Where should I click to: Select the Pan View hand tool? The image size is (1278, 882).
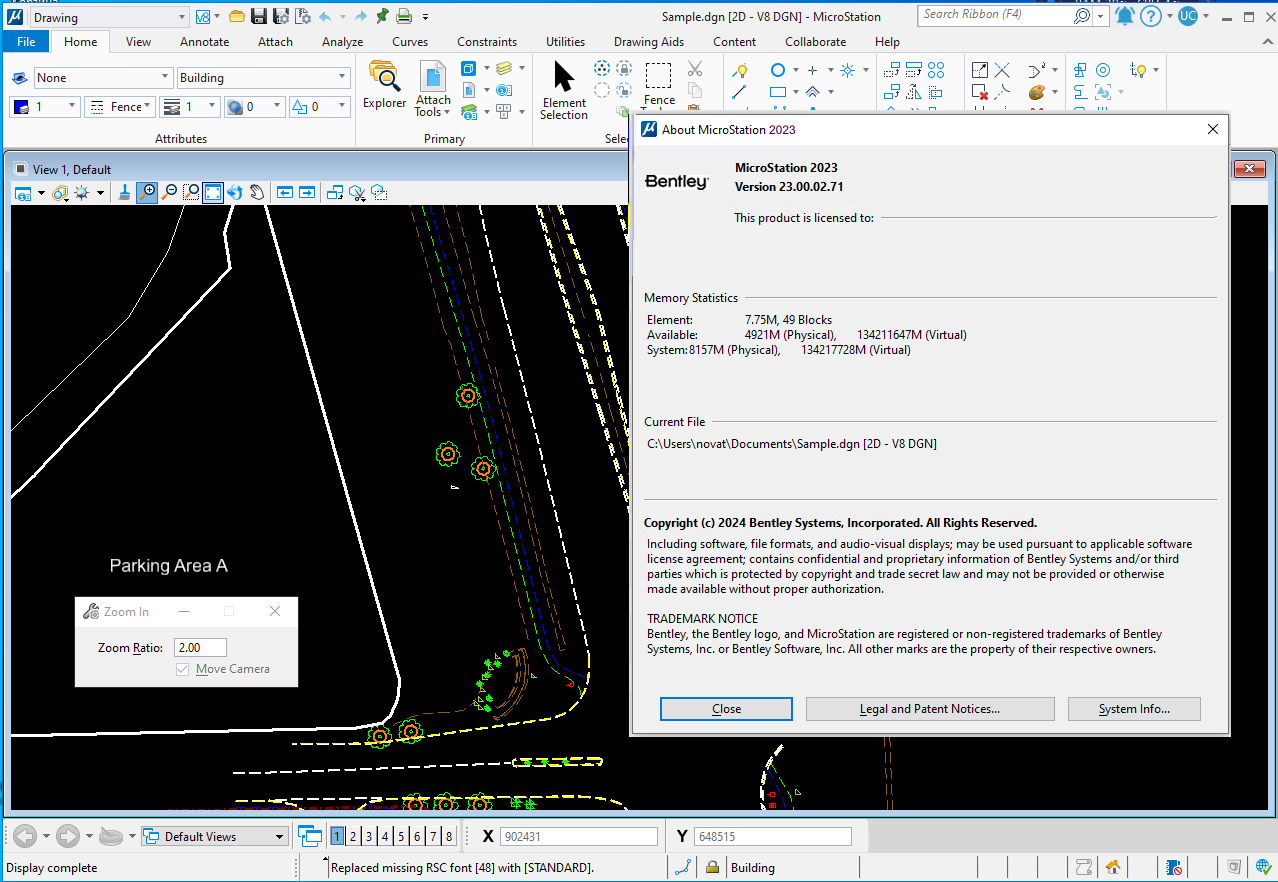point(257,193)
